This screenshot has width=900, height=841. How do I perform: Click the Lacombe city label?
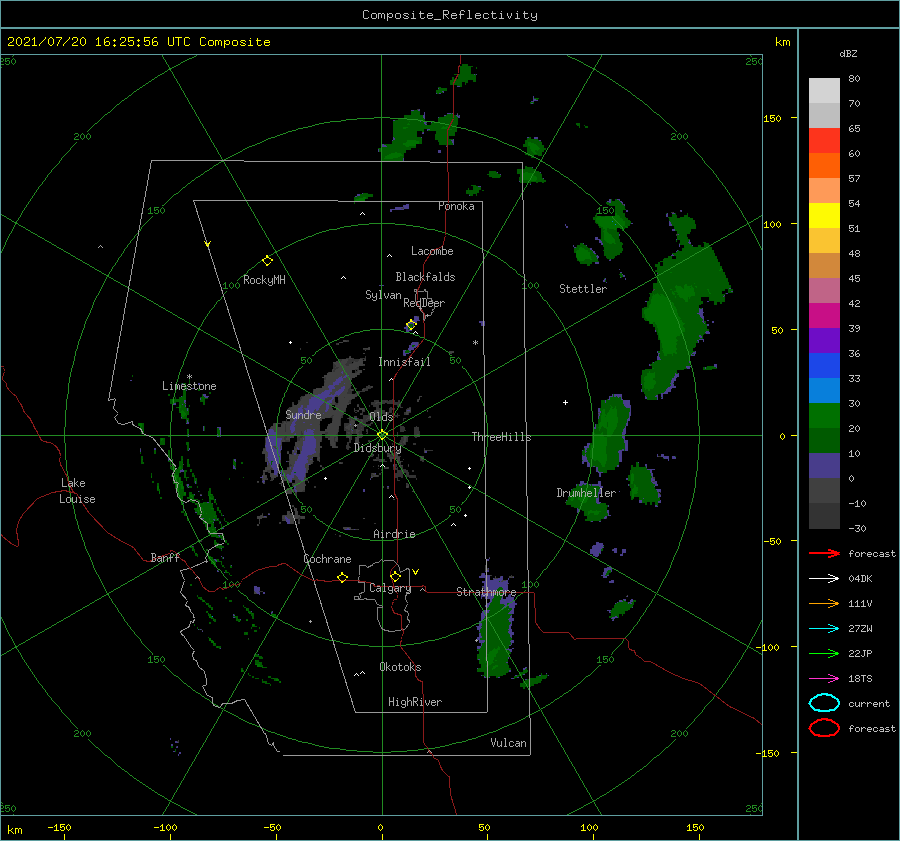click(x=432, y=251)
